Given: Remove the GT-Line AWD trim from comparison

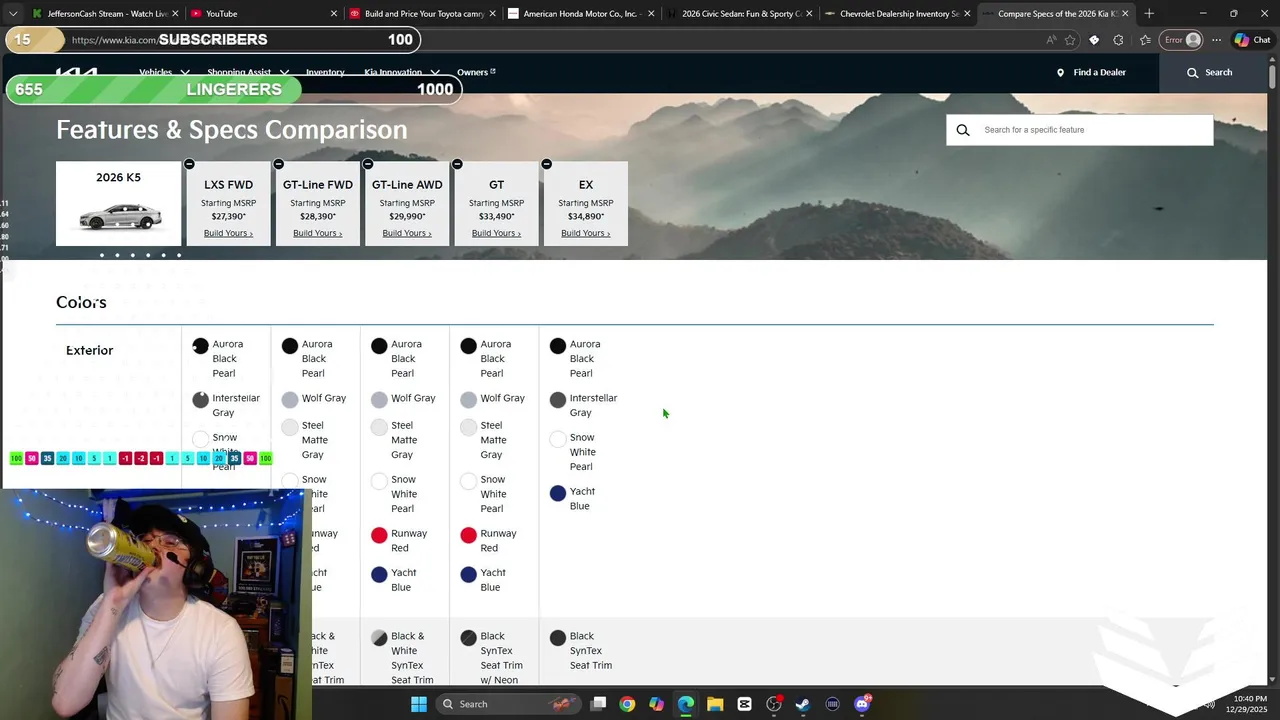Looking at the screenshot, I should click(367, 164).
